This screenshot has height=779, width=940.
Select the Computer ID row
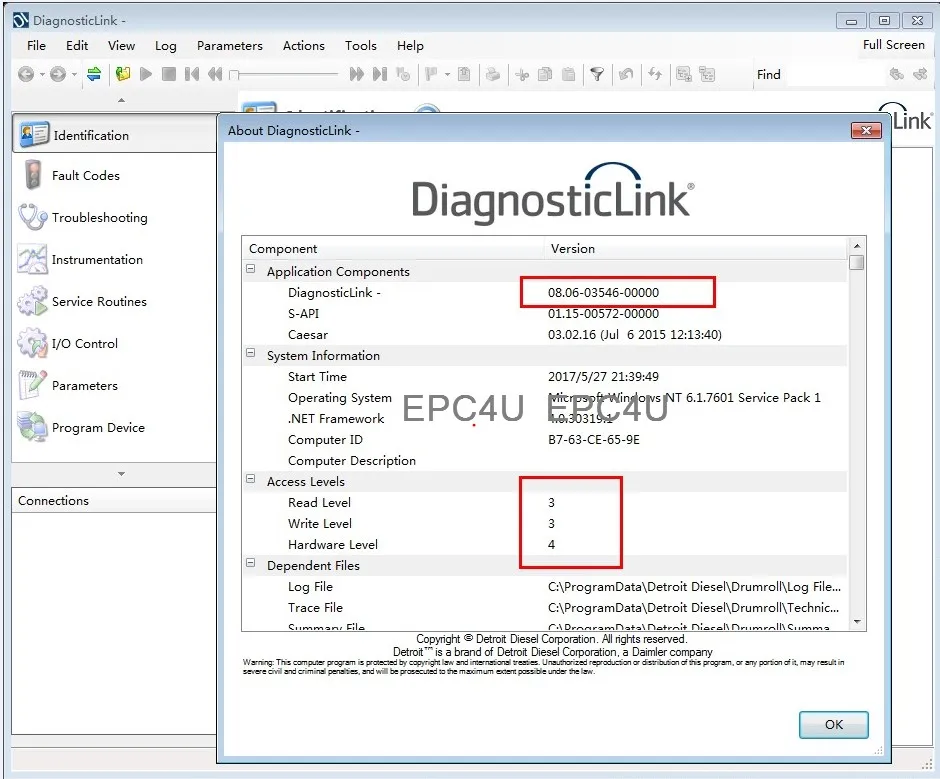click(x=545, y=440)
